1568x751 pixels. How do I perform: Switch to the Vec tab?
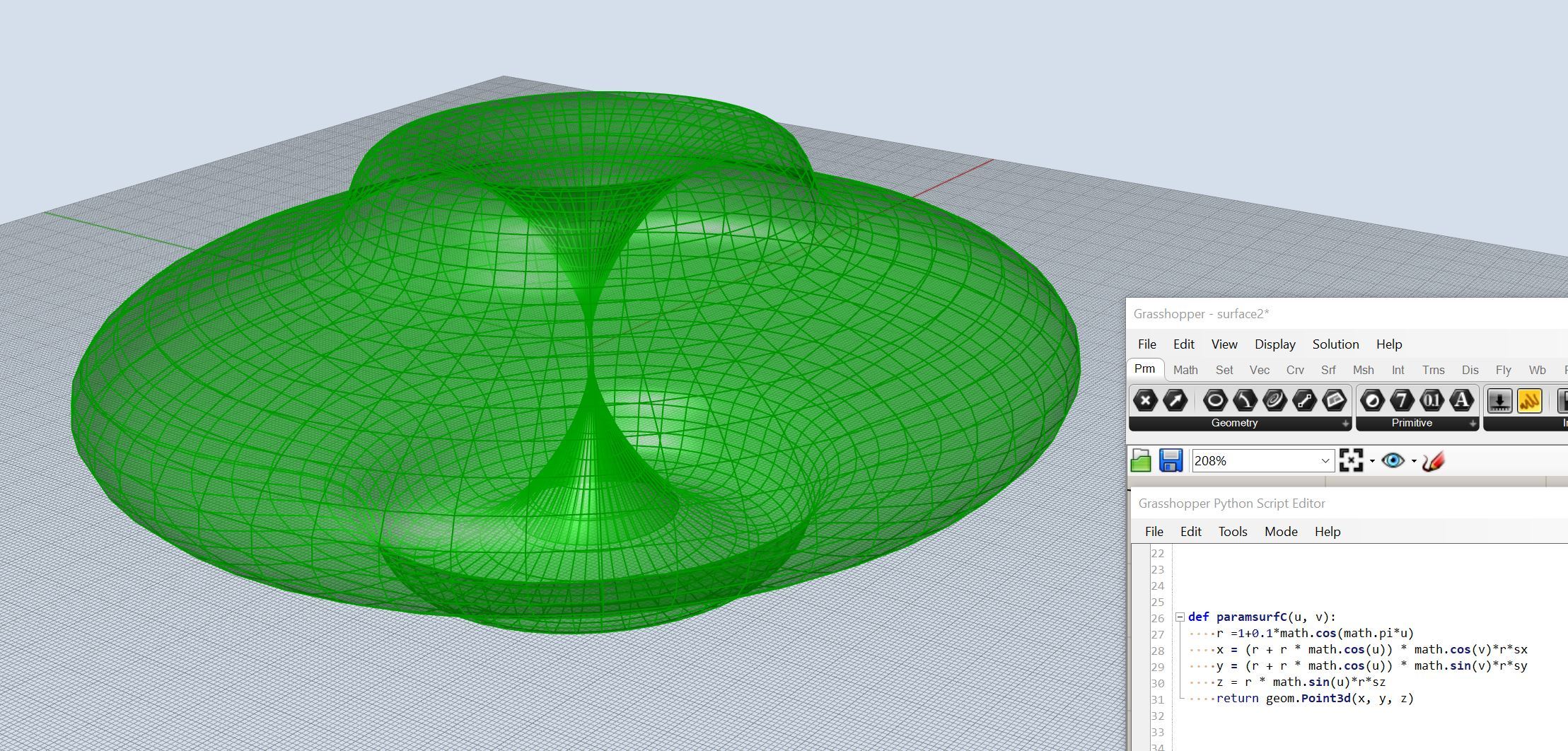[x=1260, y=370]
